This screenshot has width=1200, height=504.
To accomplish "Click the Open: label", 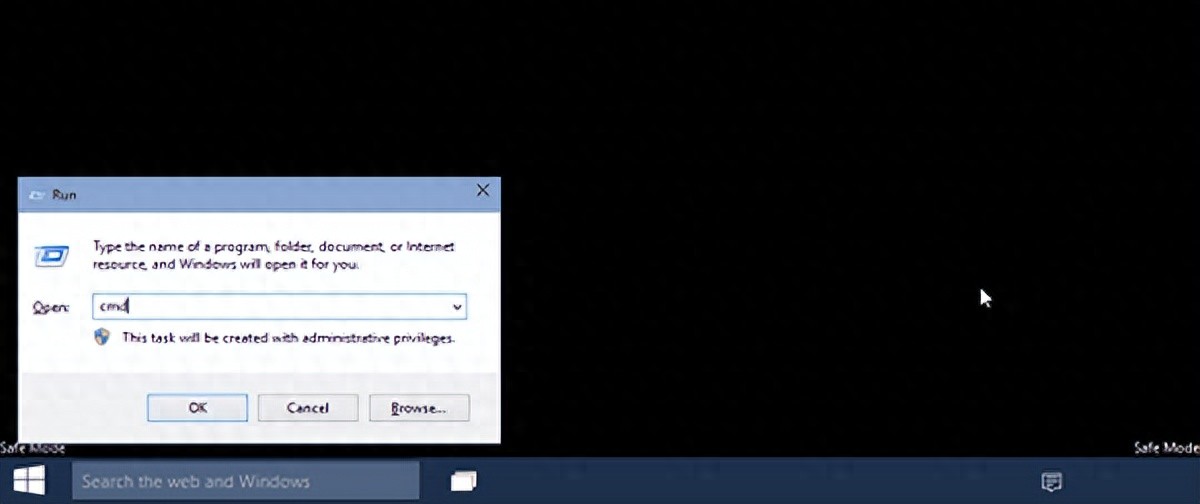I will pyautogui.click(x=51, y=308).
